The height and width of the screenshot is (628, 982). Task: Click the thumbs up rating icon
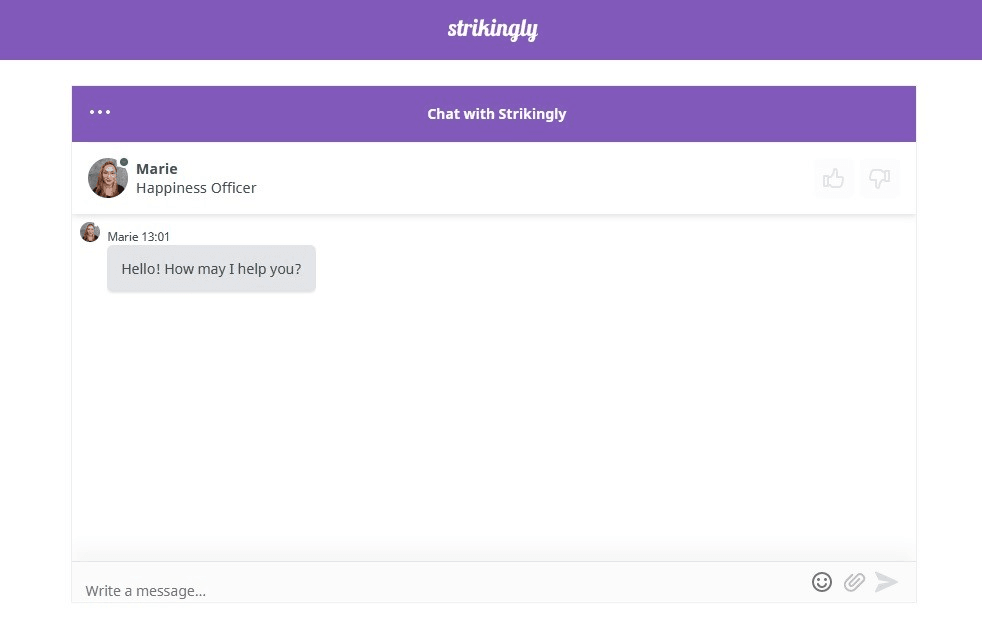[x=833, y=178]
